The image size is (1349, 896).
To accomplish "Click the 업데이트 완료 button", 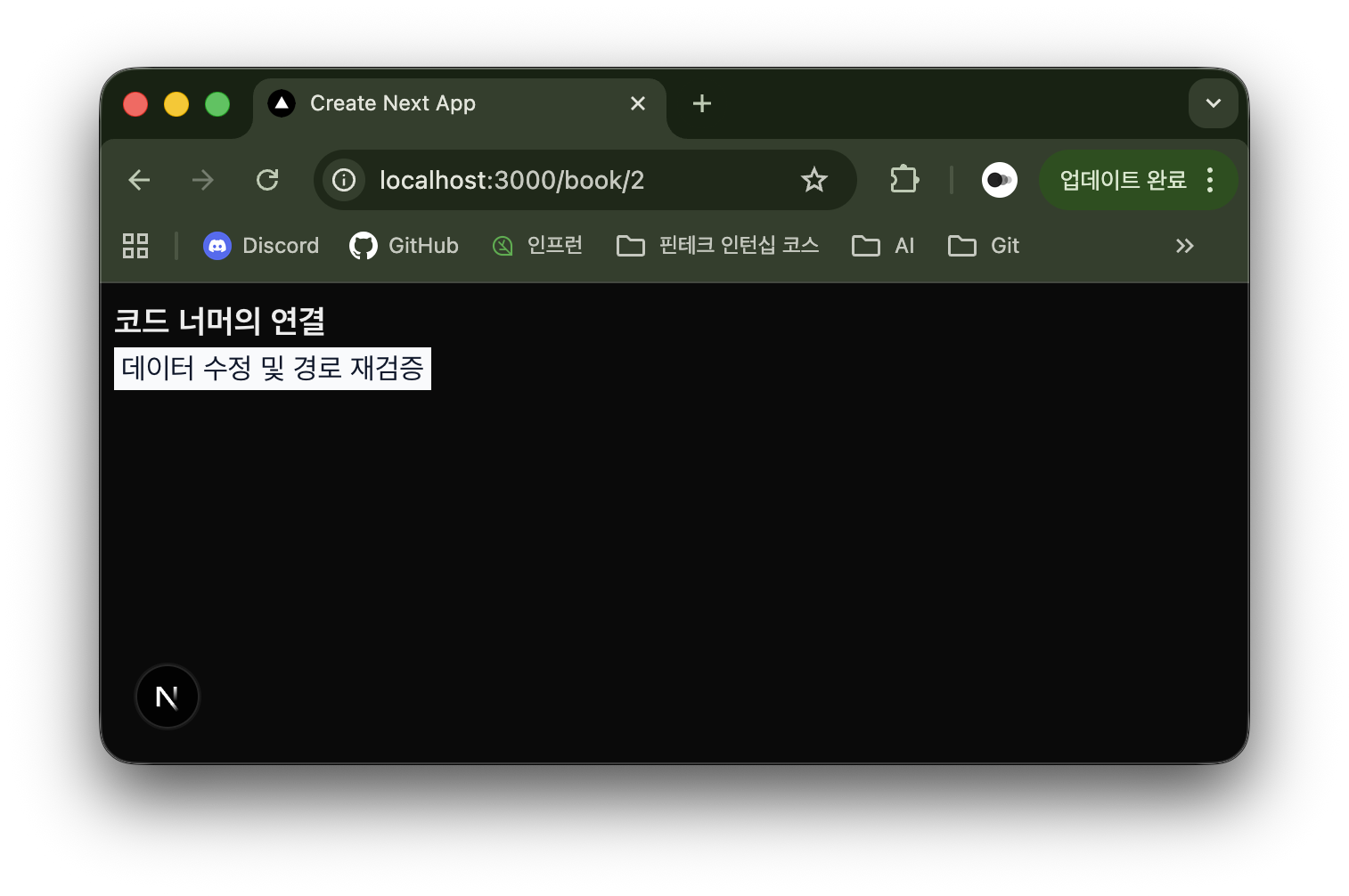I will pyautogui.click(x=1122, y=180).
